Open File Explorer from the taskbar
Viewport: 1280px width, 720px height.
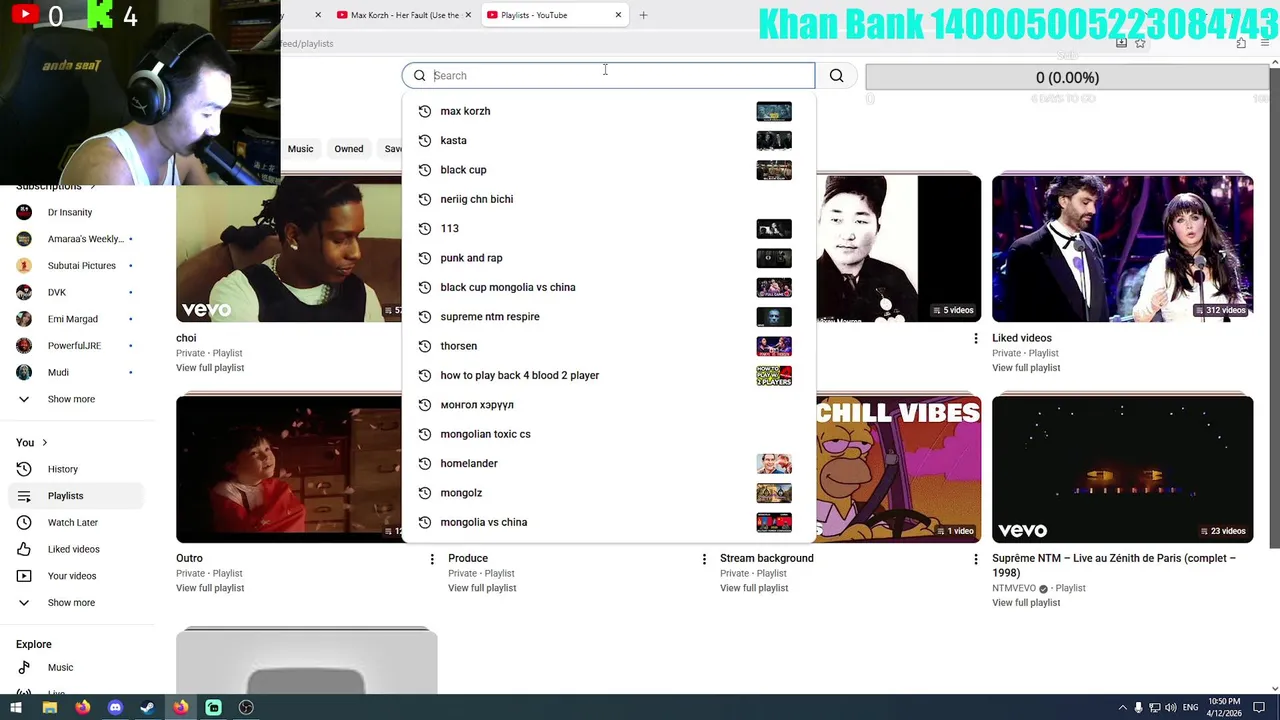click(49, 707)
